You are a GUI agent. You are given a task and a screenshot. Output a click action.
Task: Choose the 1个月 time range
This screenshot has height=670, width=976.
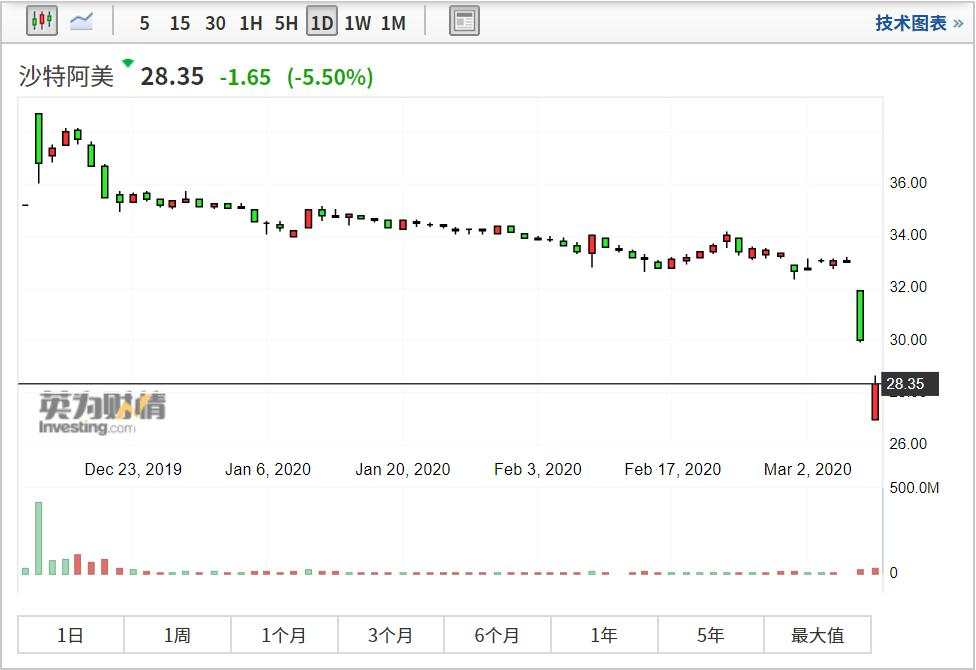[x=284, y=635]
